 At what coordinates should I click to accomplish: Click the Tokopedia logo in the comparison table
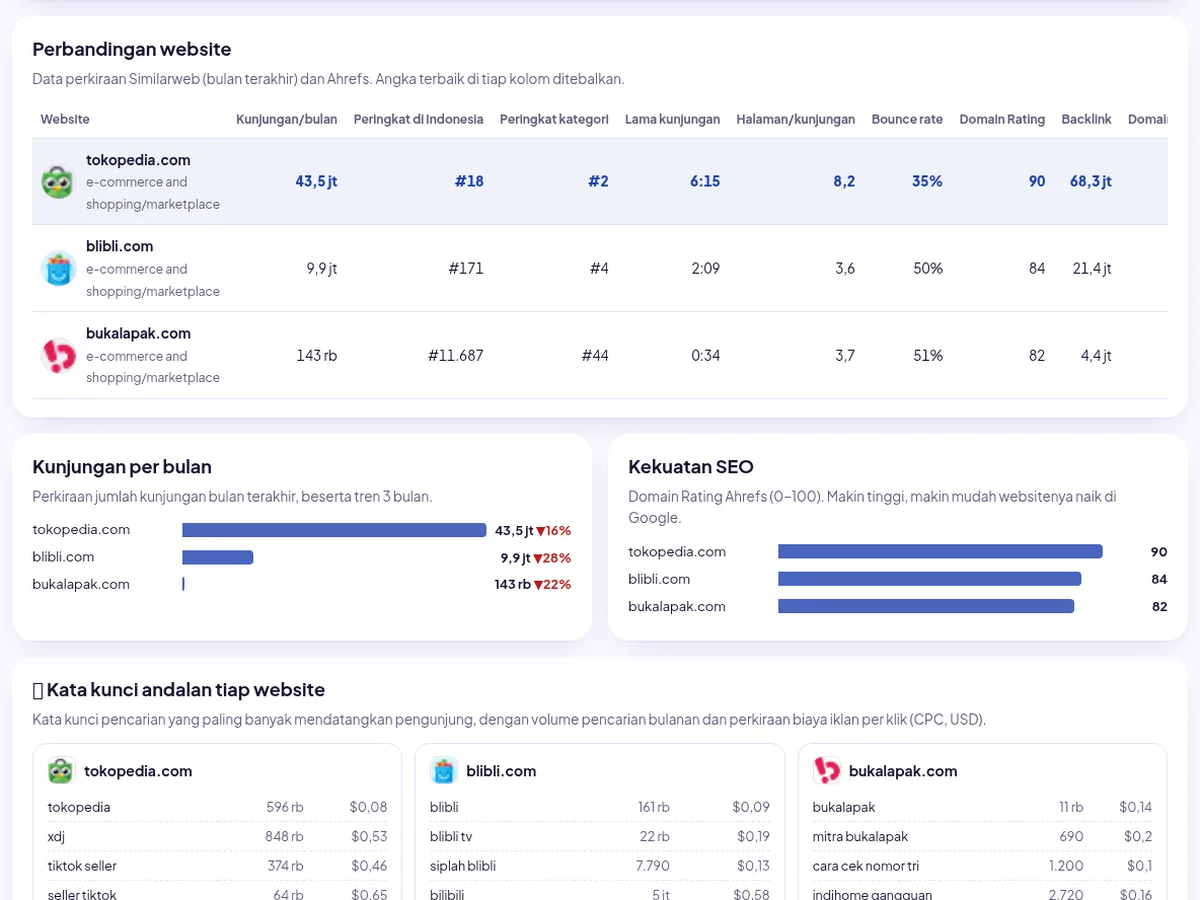(58, 182)
